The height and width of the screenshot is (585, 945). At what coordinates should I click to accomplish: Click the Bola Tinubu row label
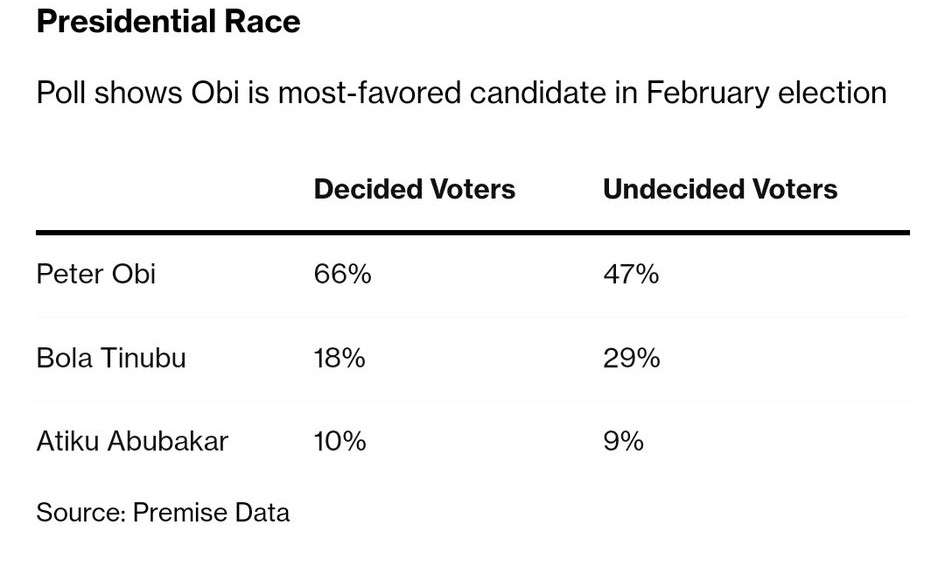click(x=111, y=358)
